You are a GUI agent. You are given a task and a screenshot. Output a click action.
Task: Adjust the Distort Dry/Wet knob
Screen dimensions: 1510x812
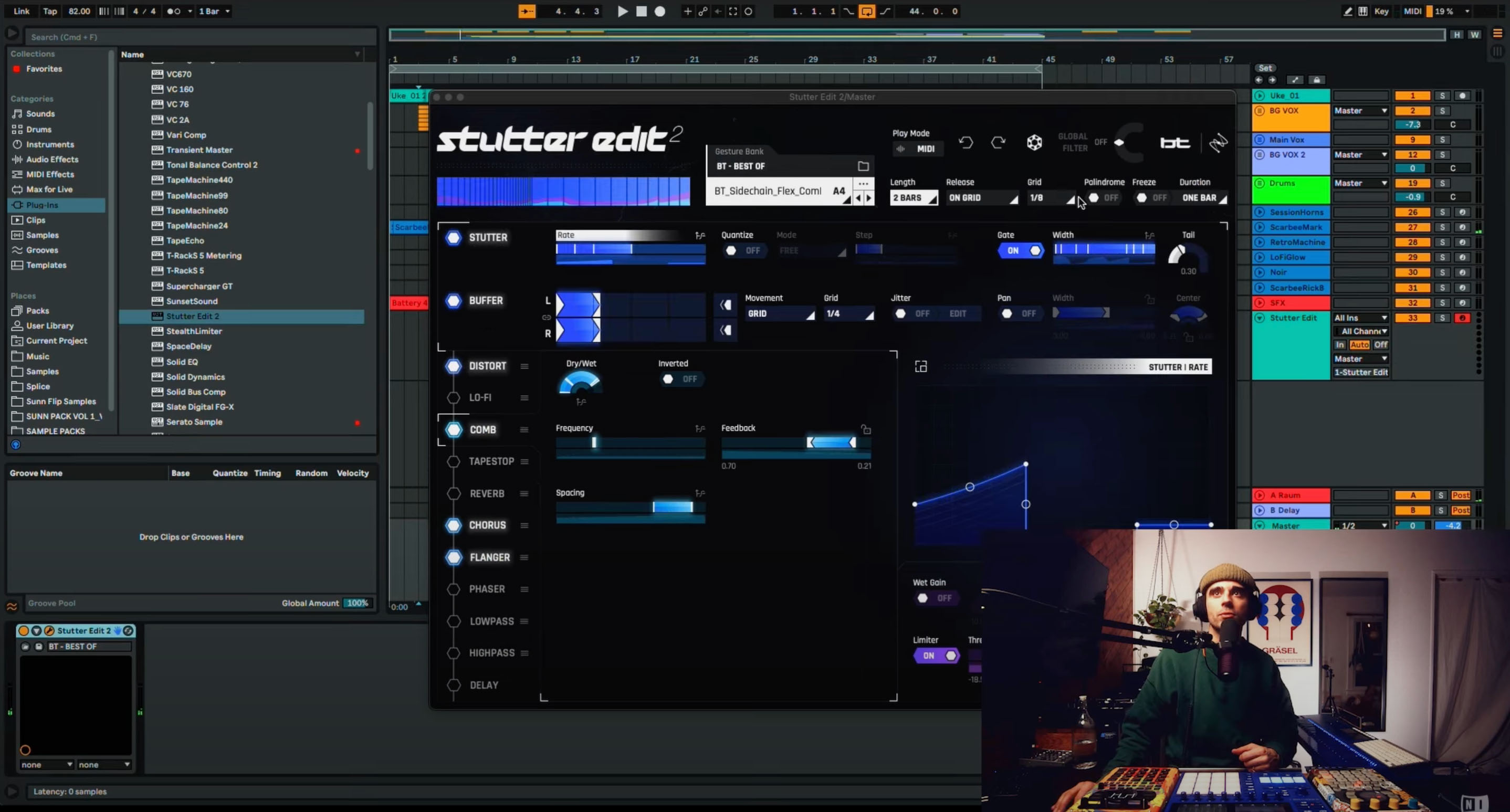(580, 383)
